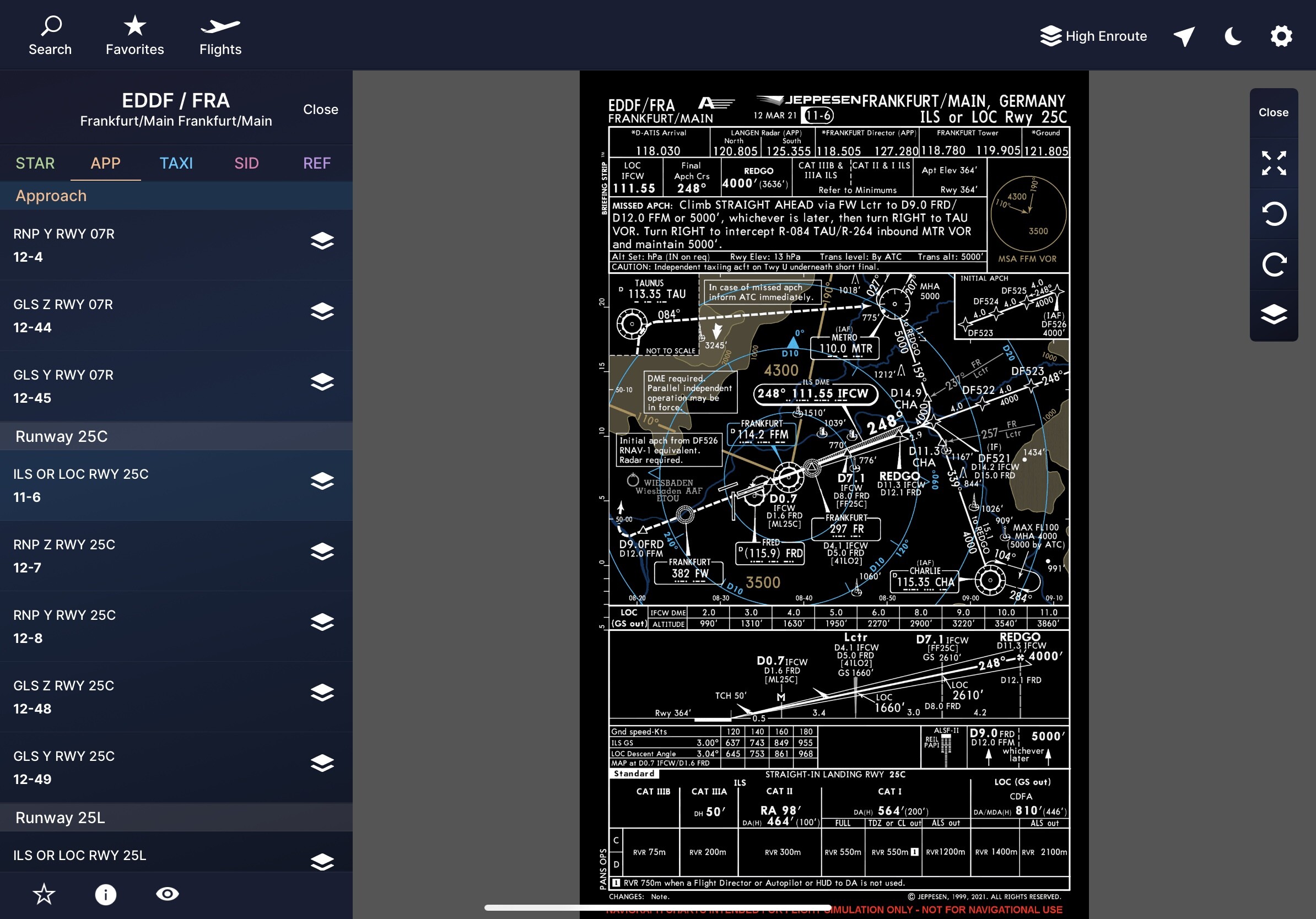This screenshot has width=1316, height=919.
Task: Open GLS Y RWY 07R chart 12-45
Action: (x=176, y=386)
